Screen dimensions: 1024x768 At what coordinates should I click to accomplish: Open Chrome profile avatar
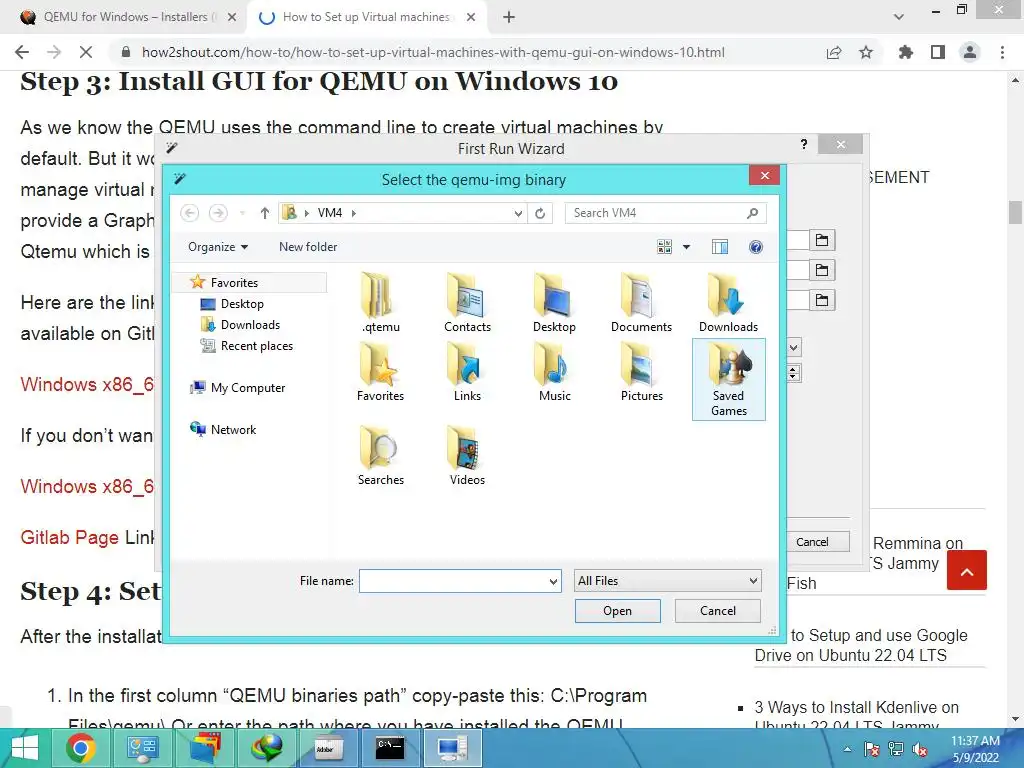click(970, 52)
